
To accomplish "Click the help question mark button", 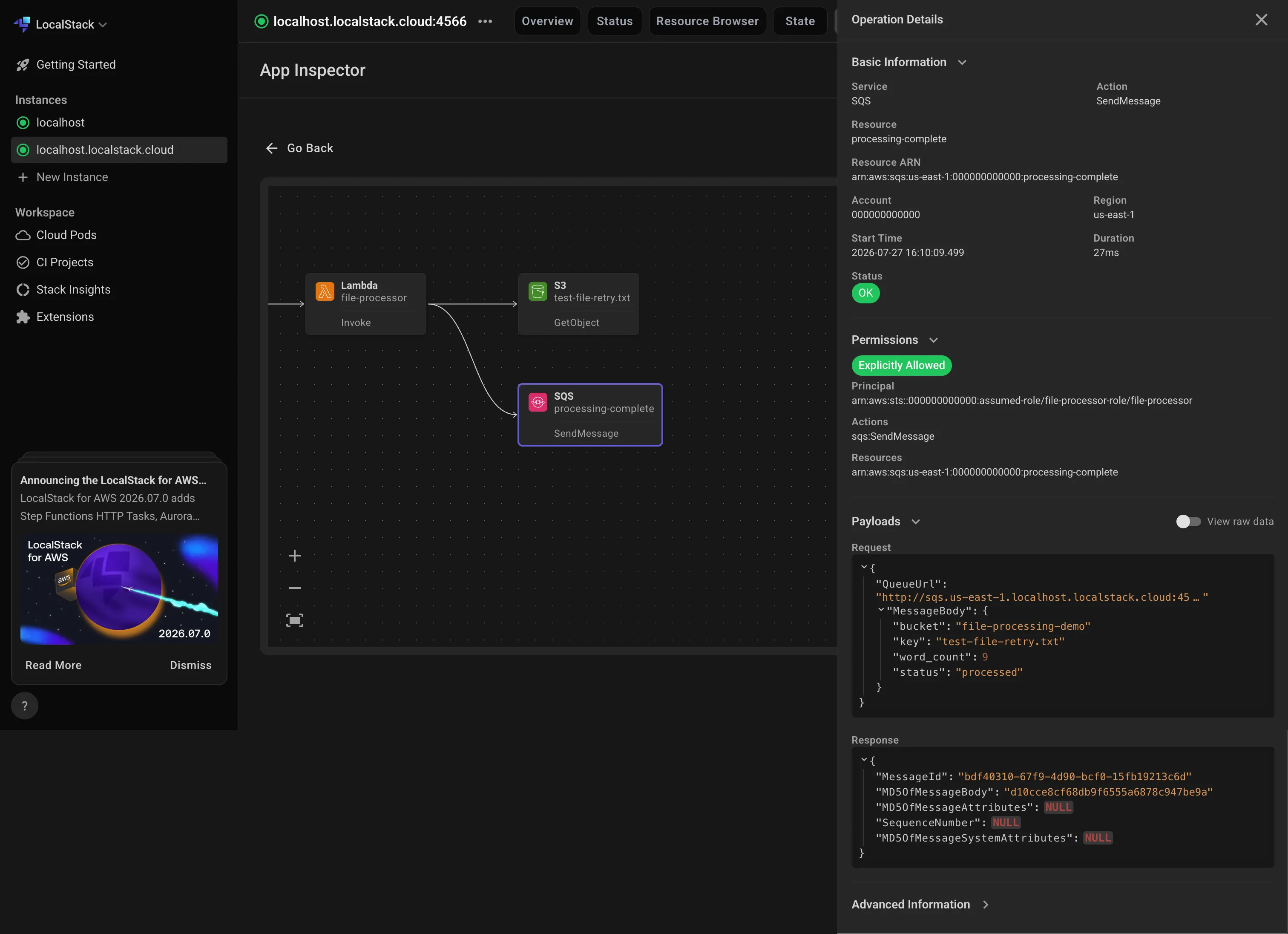I will point(24,706).
